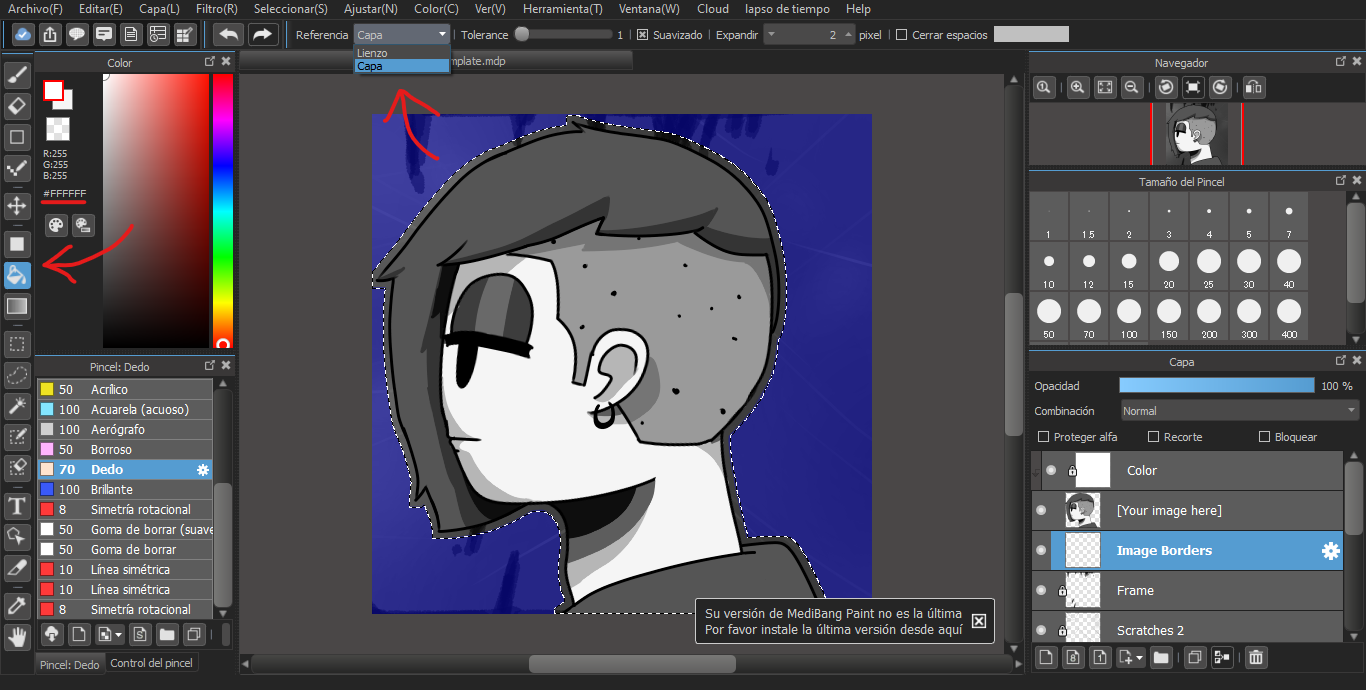Open the Combinación blend mode dropdown
This screenshot has height=690, width=1366.
tap(1239, 411)
